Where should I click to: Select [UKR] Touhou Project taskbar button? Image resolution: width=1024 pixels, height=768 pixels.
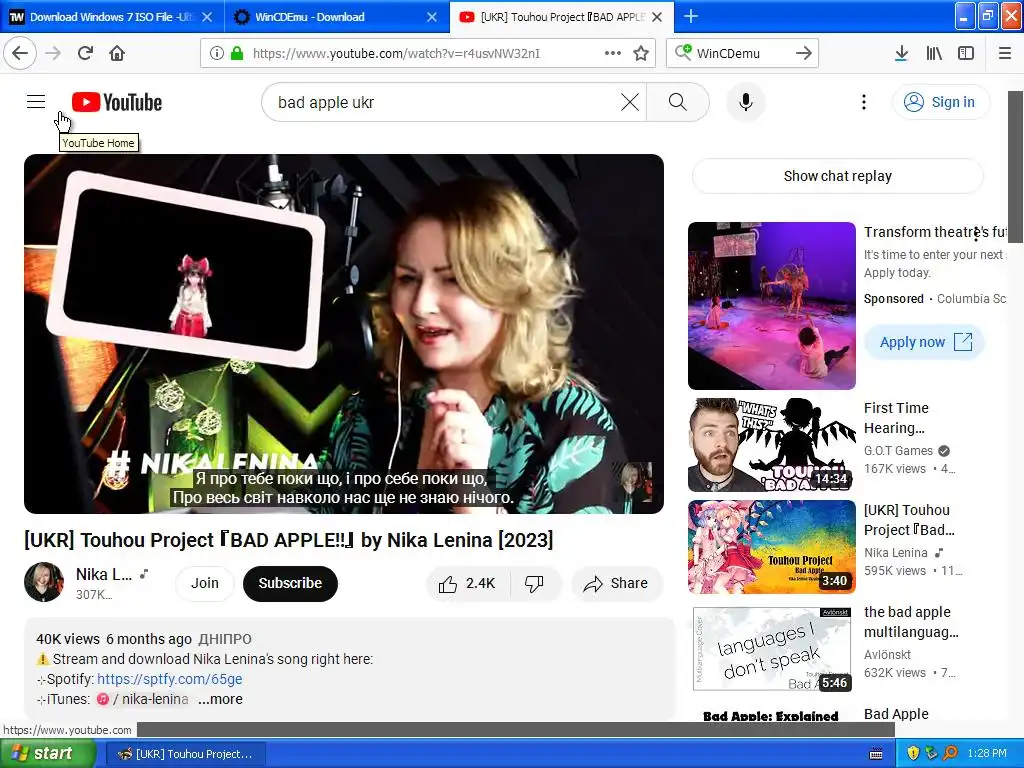click(x=185, y=754)
